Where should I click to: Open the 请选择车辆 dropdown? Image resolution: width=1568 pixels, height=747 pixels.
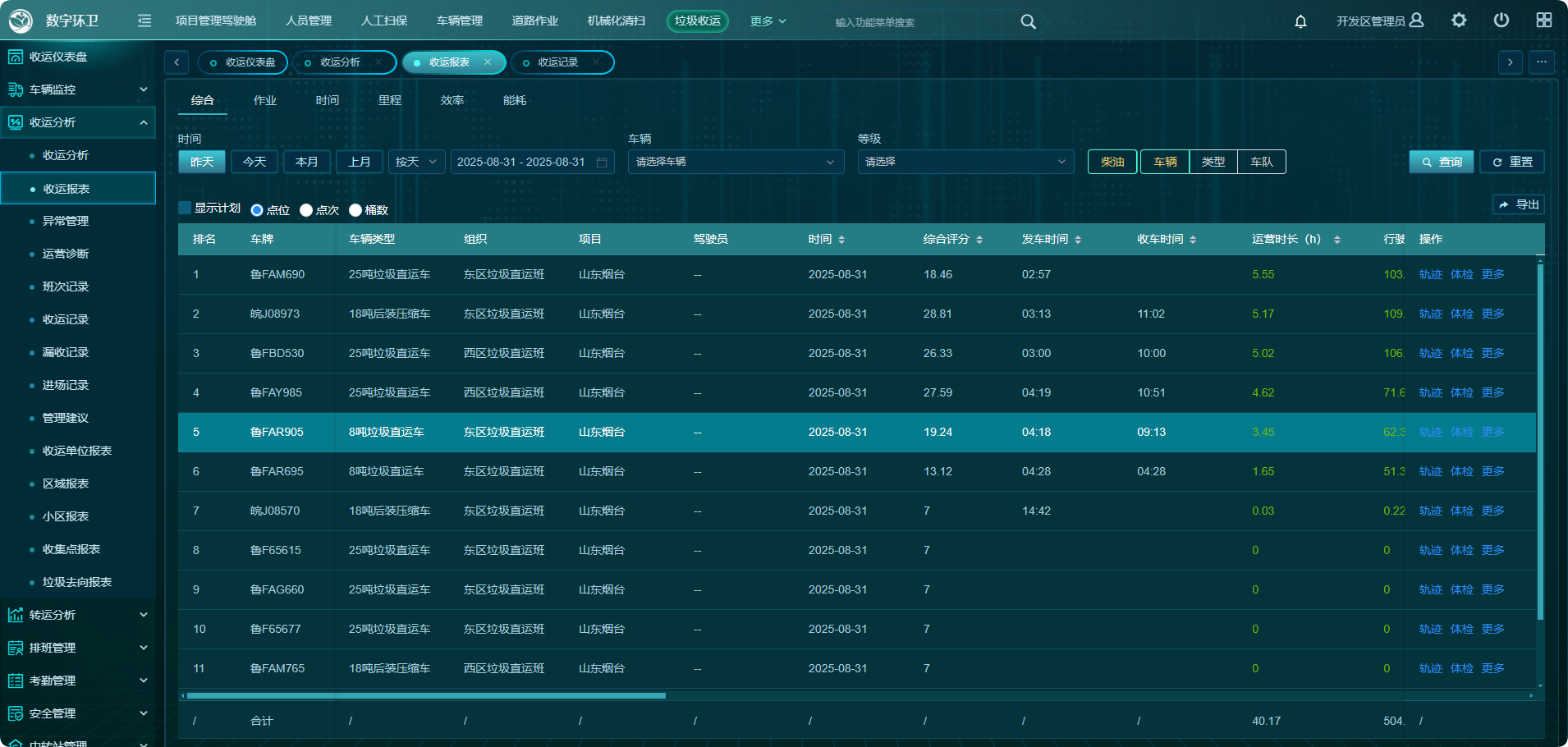pyautogui.click(x=736, y=163)
